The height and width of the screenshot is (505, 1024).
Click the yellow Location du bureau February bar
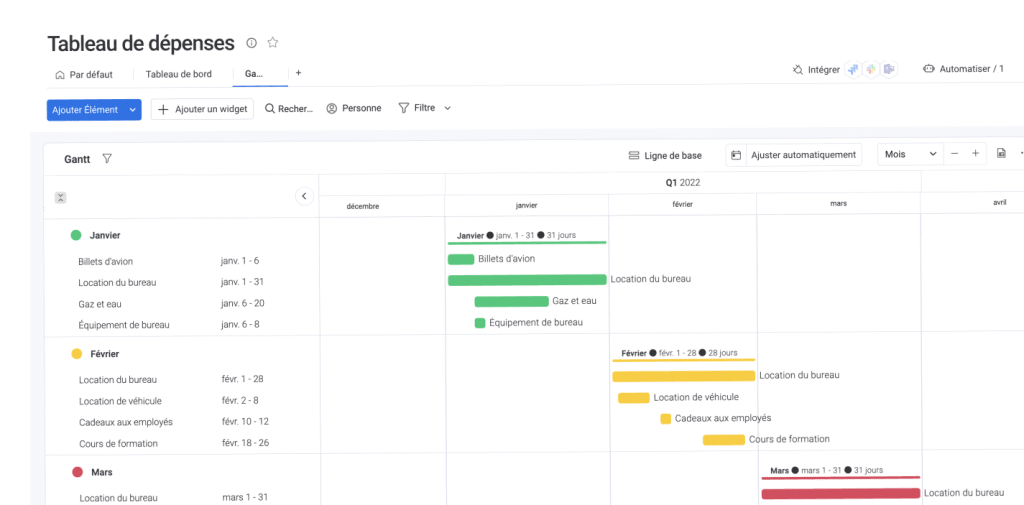684,376
